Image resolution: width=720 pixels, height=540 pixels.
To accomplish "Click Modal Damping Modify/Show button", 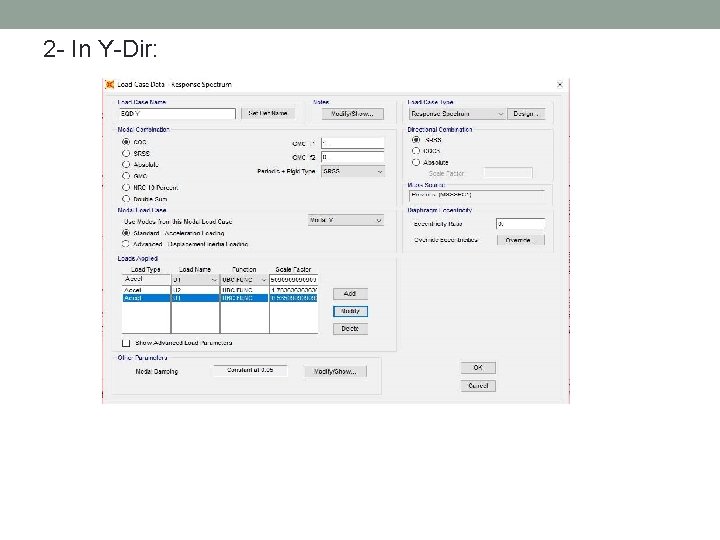I will click(x=336, y=371).
